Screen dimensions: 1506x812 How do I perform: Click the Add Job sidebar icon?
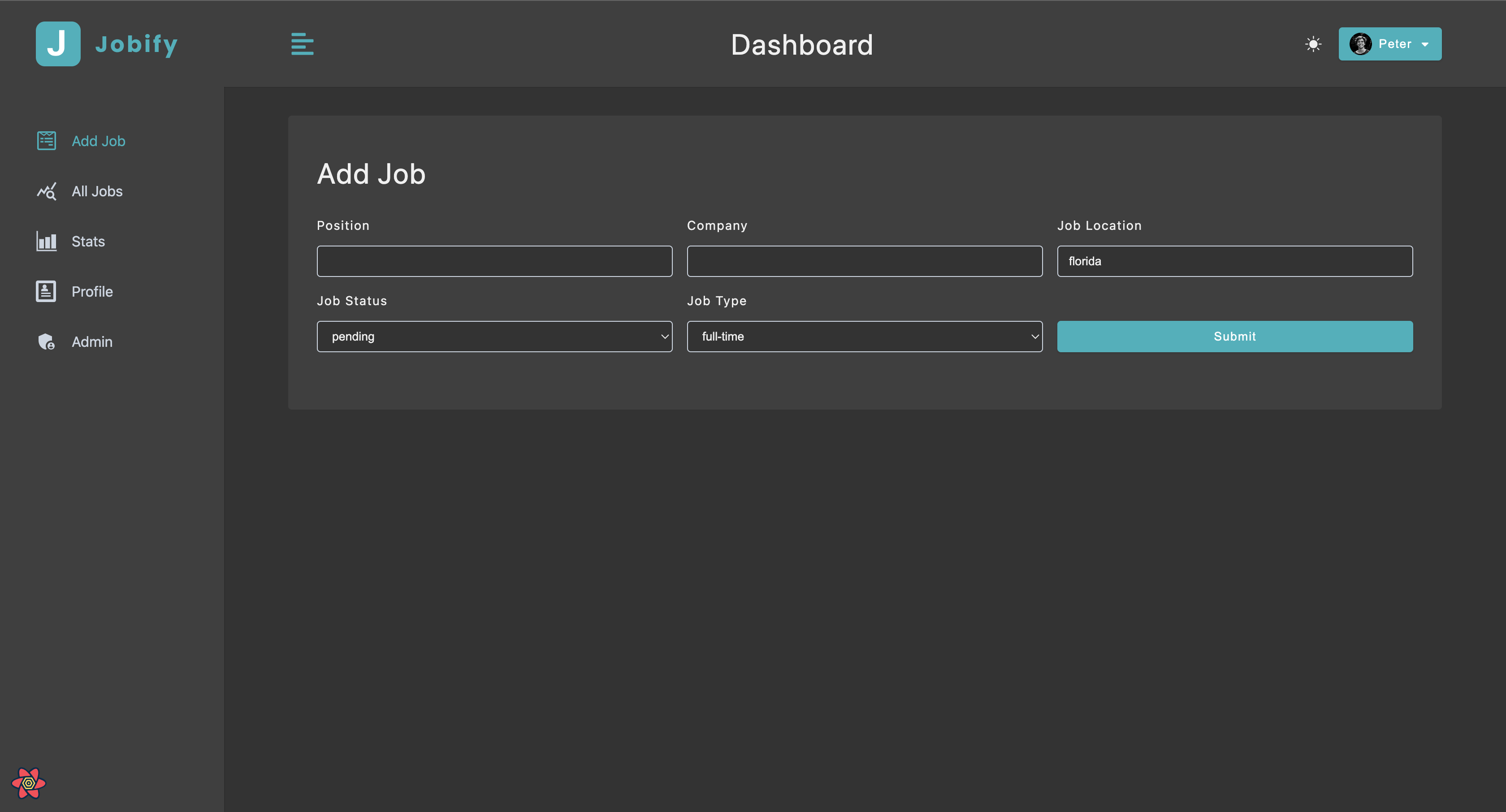coord(46,141)
